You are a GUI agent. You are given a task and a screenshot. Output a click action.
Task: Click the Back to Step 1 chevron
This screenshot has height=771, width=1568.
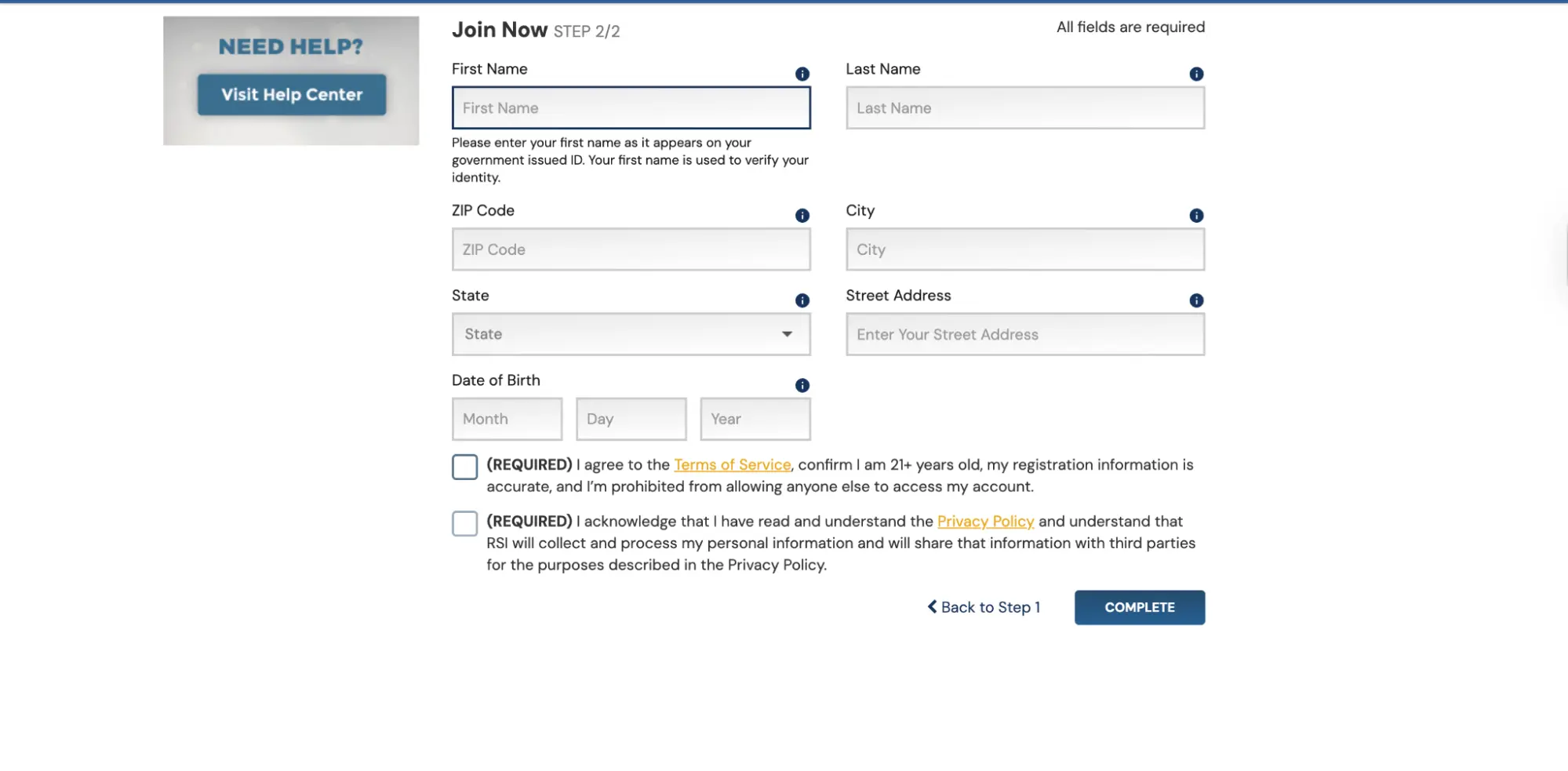pos(932,606)
